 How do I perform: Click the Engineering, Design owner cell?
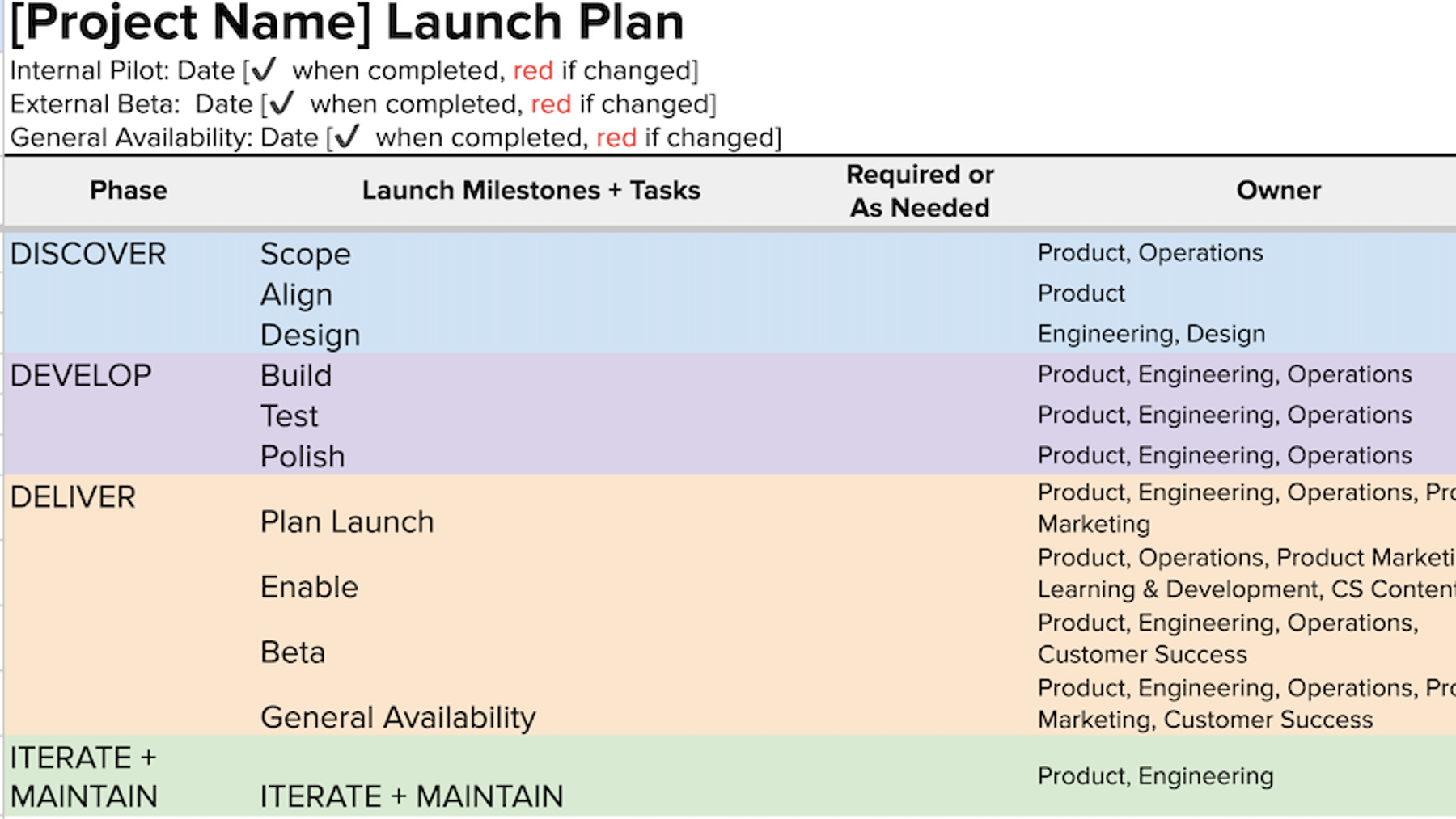(x=1151, y=334)
